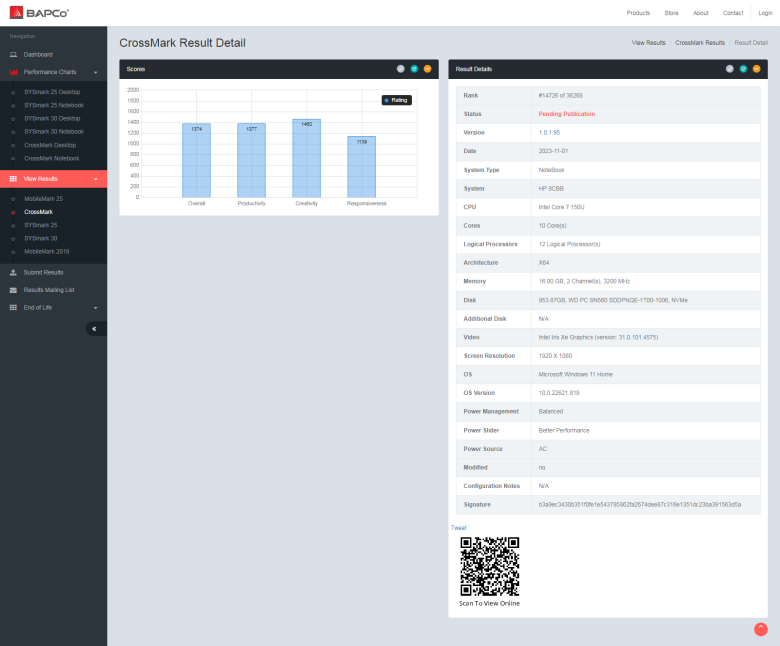Select SYSmark 30 under View Results
The width and height of the screenshot is (780, 646).
41,239
